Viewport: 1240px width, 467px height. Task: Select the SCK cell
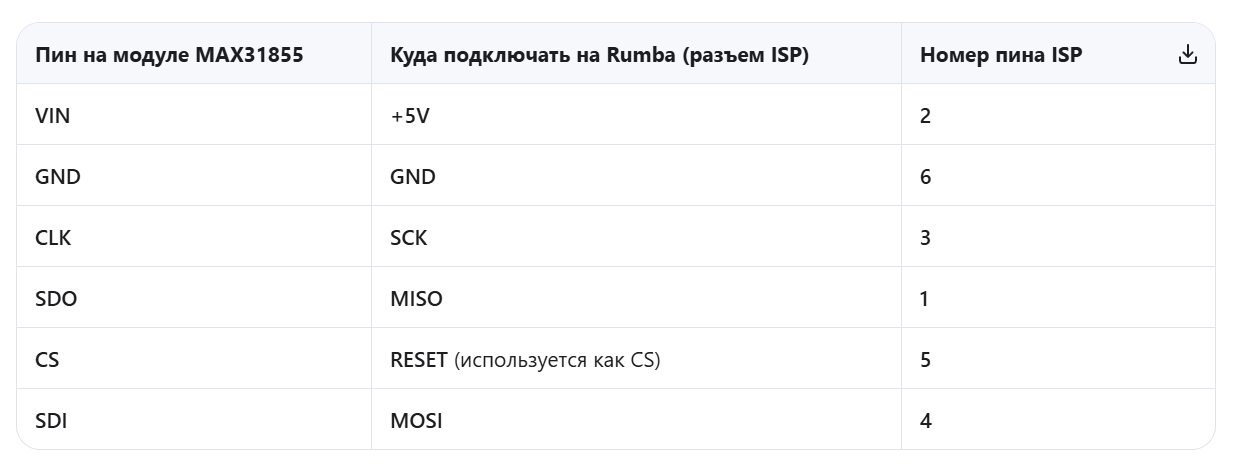point(409,238)
